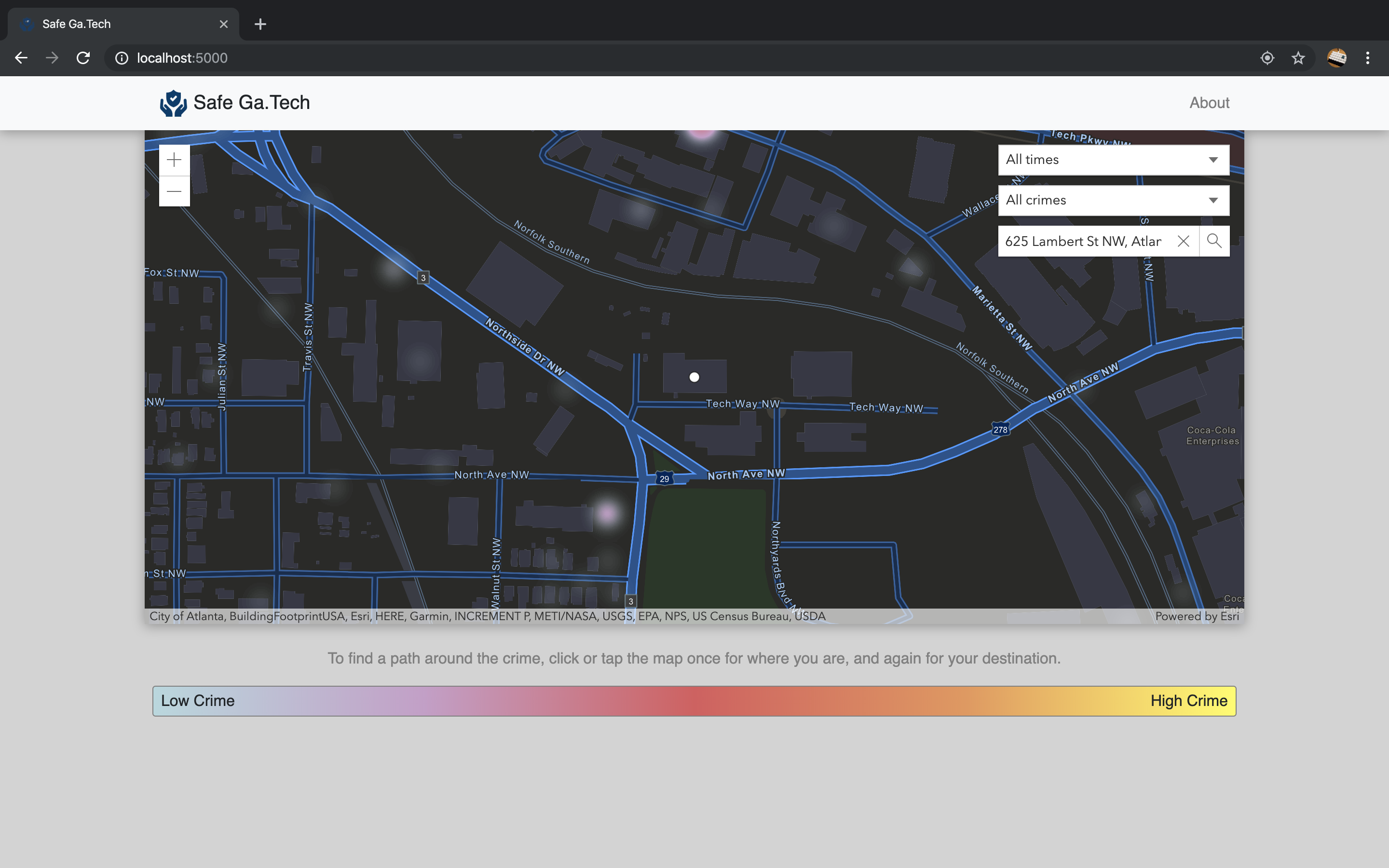Zoom in on the map
This screenshot has width=1389, height=868.
click(174, 160)
